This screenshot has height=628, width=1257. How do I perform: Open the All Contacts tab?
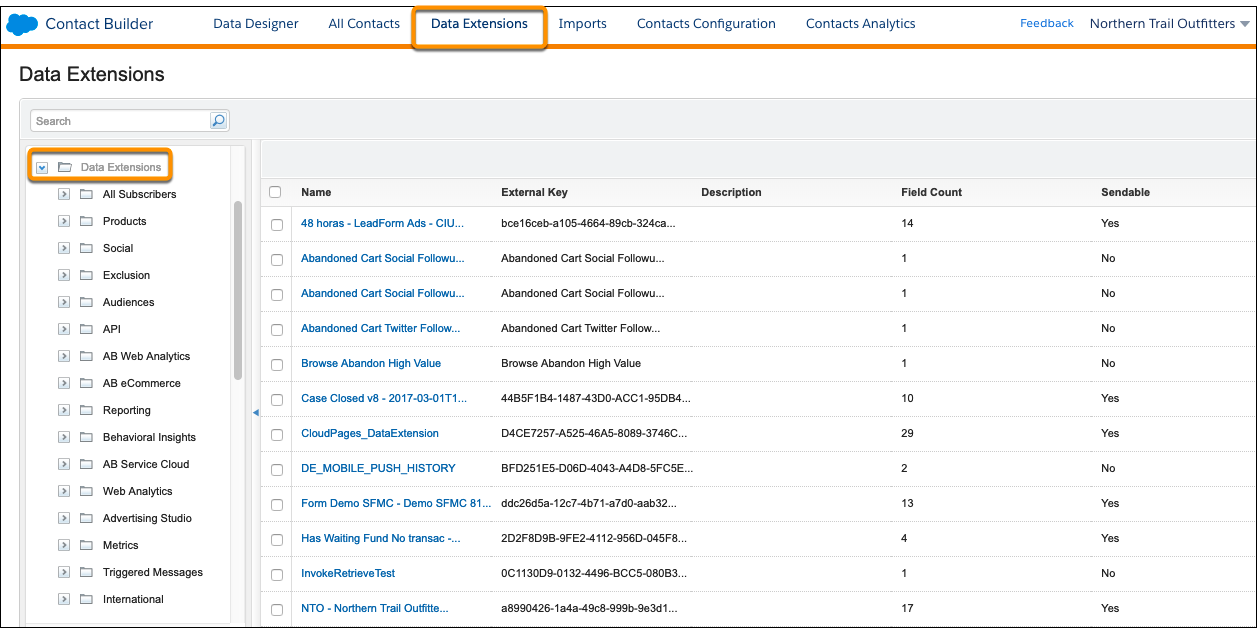click(x=364, y=24)
